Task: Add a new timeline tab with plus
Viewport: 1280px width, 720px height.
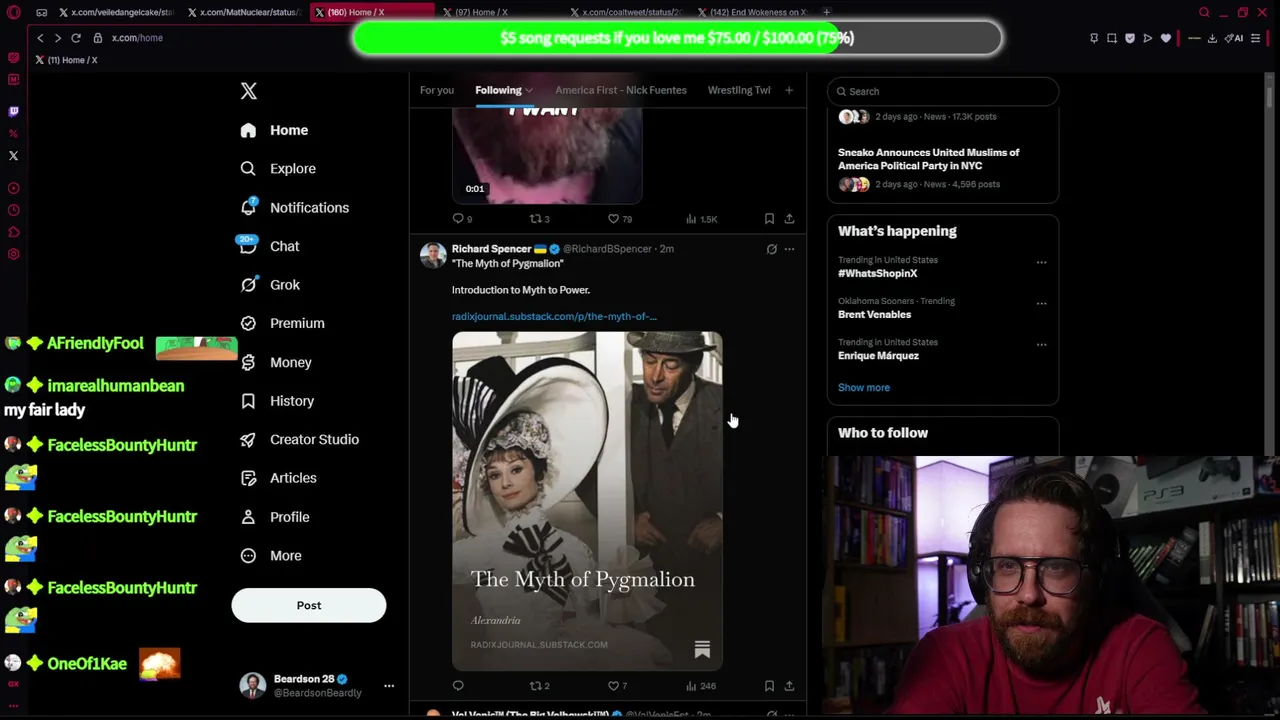Action: tap(789, 90)
